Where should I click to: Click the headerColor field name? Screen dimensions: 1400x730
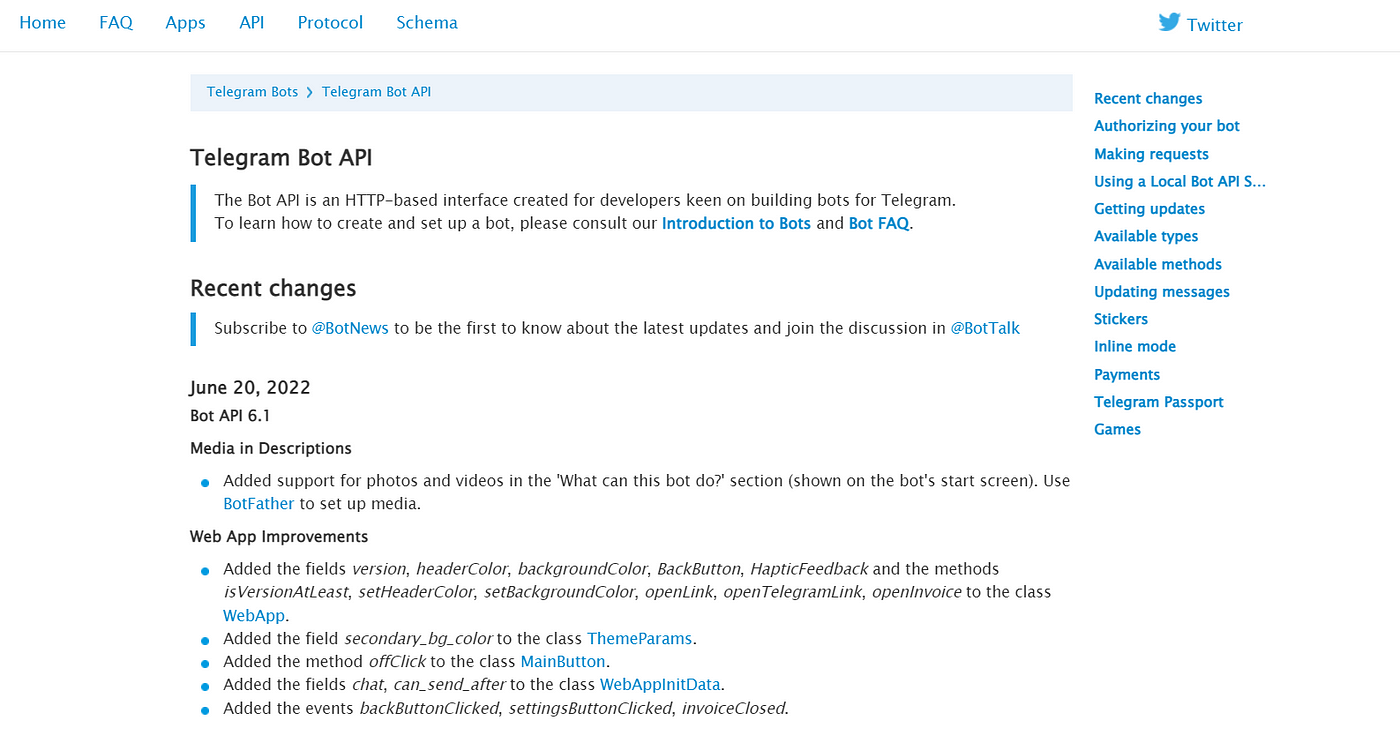(x=463, y=569)
